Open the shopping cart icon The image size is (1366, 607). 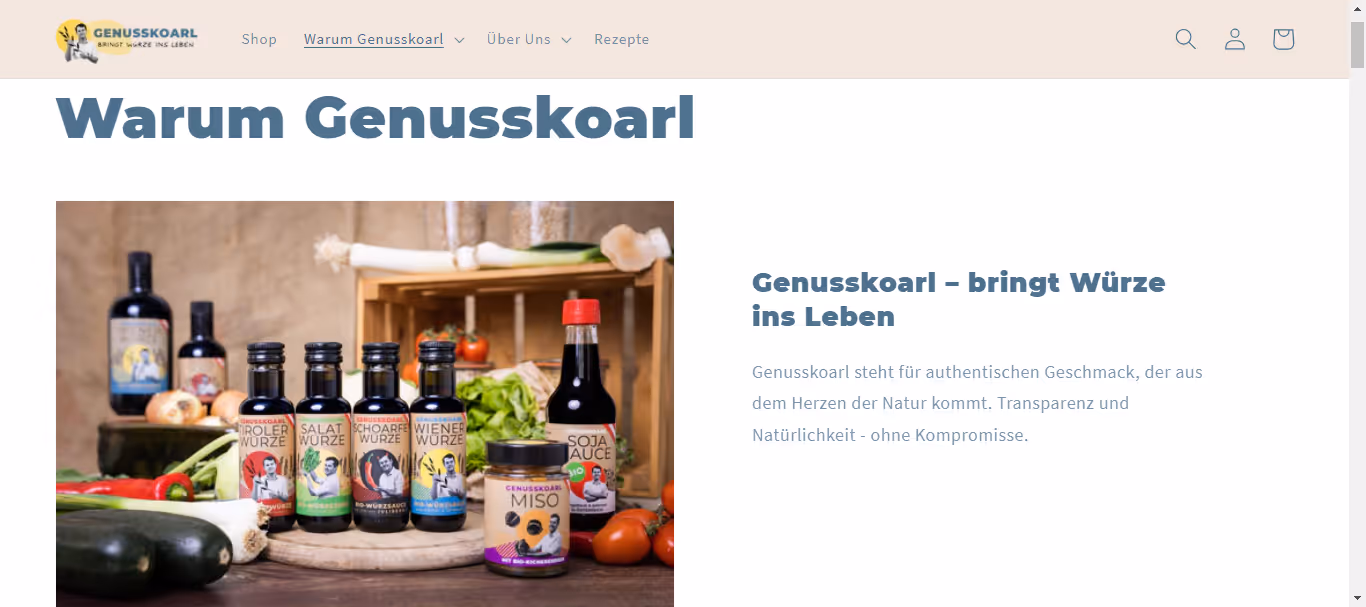pyautogui.click(x=1283, y=39)
